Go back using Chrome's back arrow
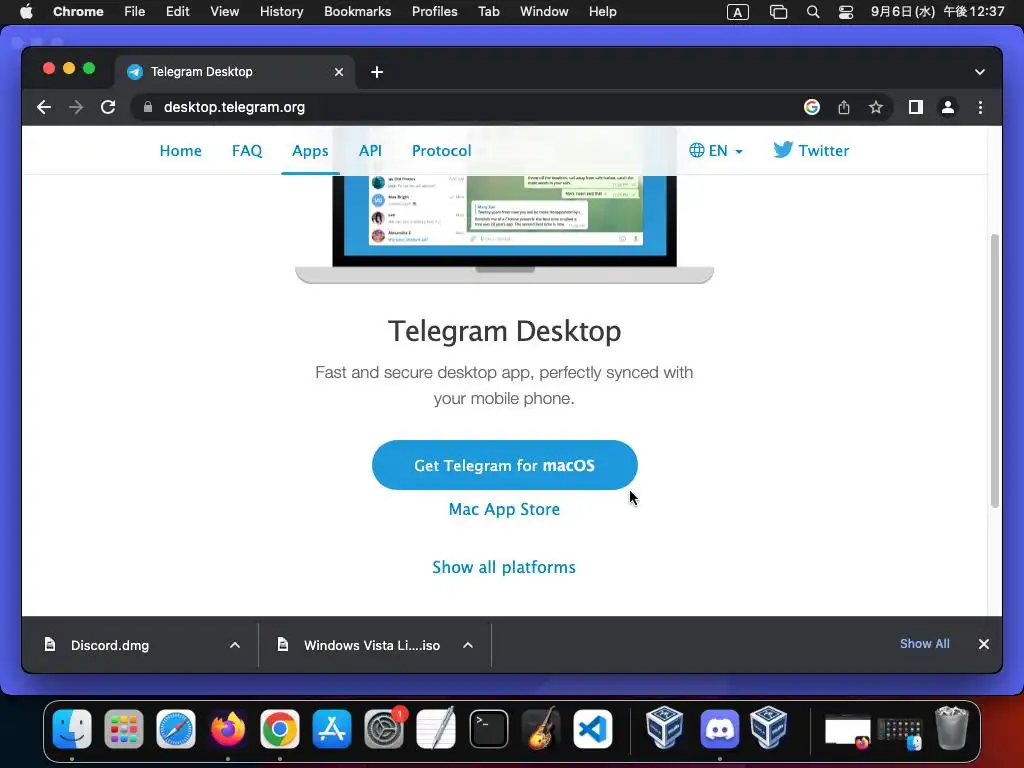Viewport: 1024px width, 768px height. pos(44,107)
